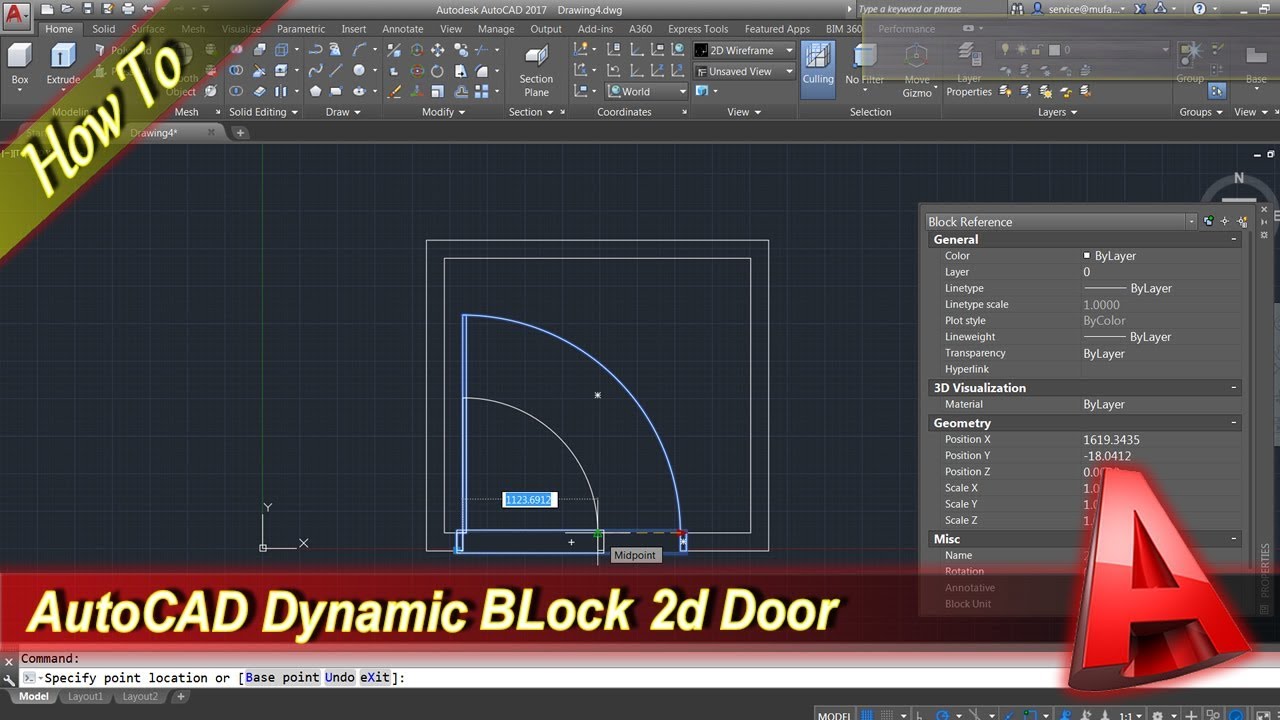This screenshot has width=1280, height=720.
Task: Toggle PICKADD icon in Properties panel
Action: [1209, 221]
